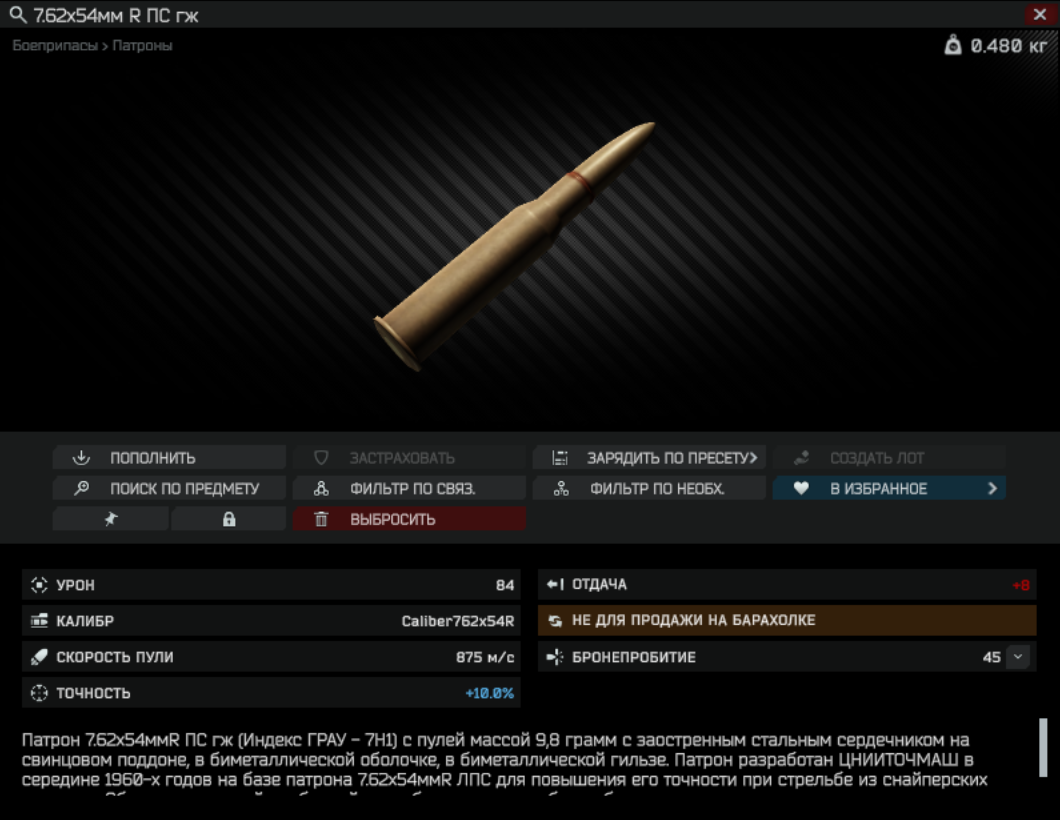The height and width of the screenshot is (820, 1060).
Task: Click the Урон damage stat icon
Action: [39, 585]
